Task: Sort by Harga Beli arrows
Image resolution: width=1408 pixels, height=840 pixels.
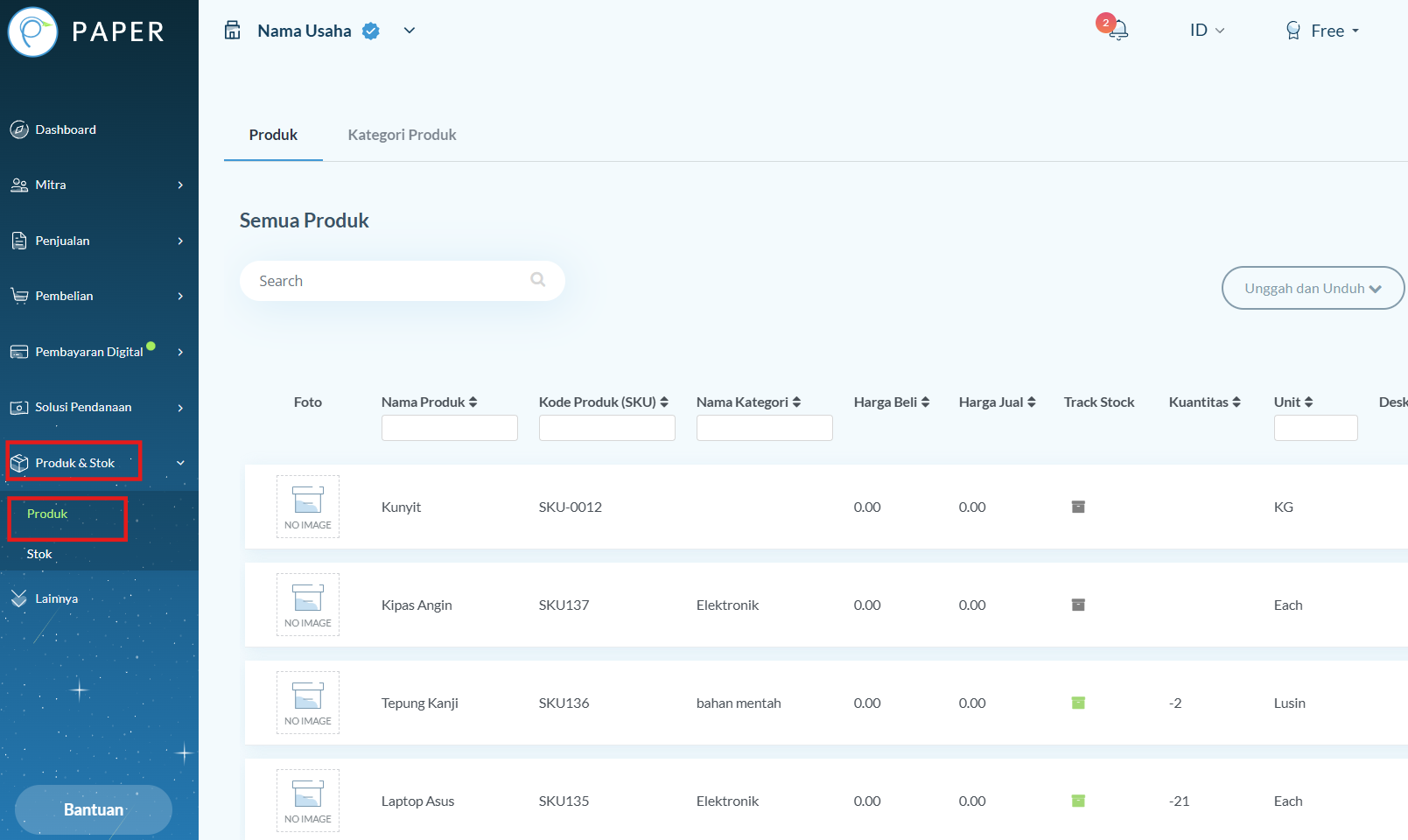Action: tap(925, 402)
